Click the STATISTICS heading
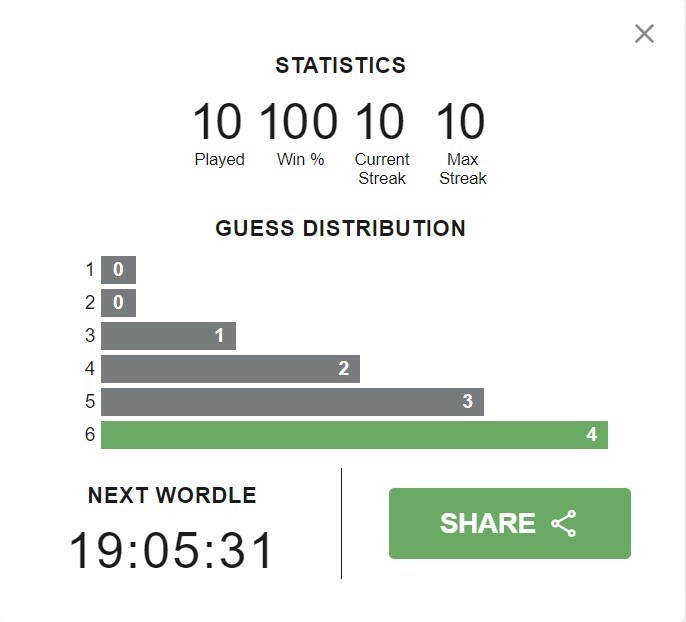 coord(341,65)
